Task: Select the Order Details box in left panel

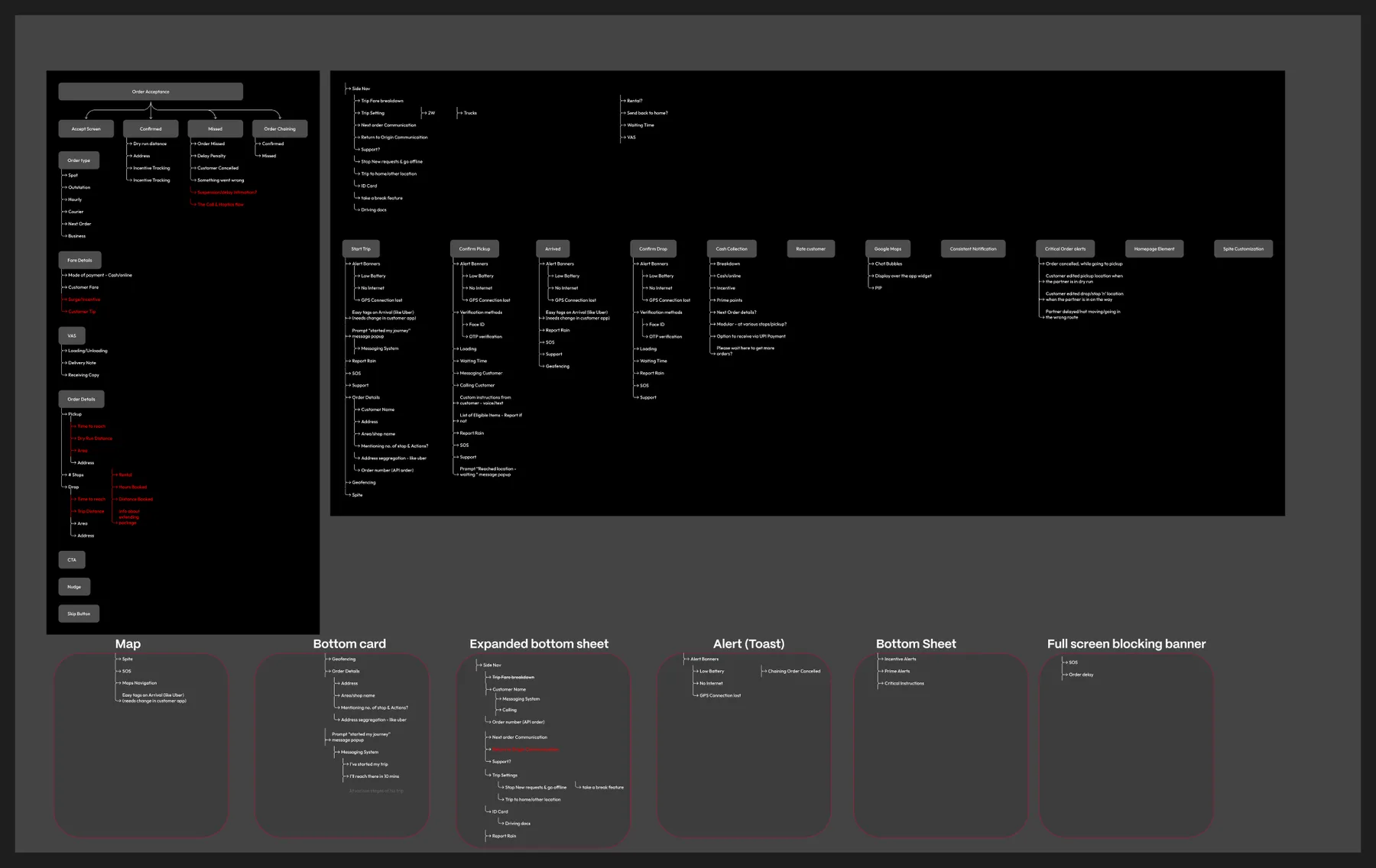Action: point(81,399)
